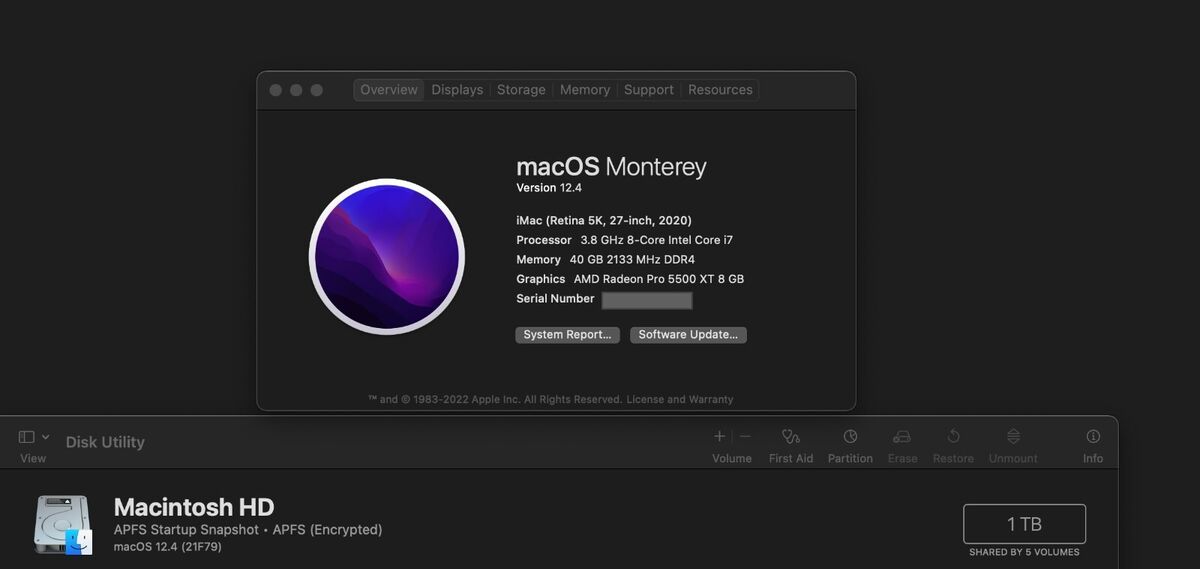The height and width of the screenshot is (569, 1200).
Task: Click the Memory 40 GB line
Action: point(605,259)
